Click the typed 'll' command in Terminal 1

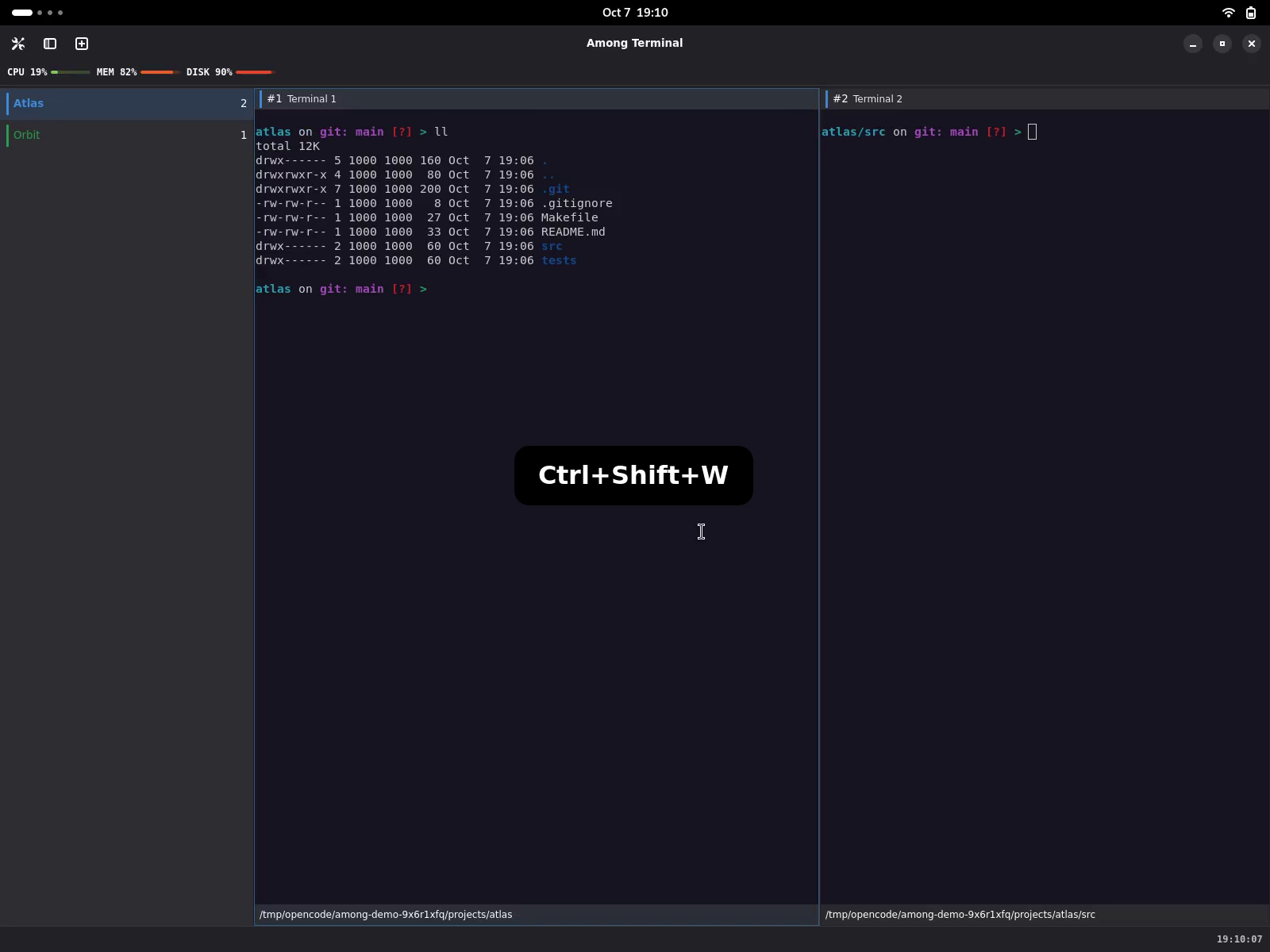(441, 132)
